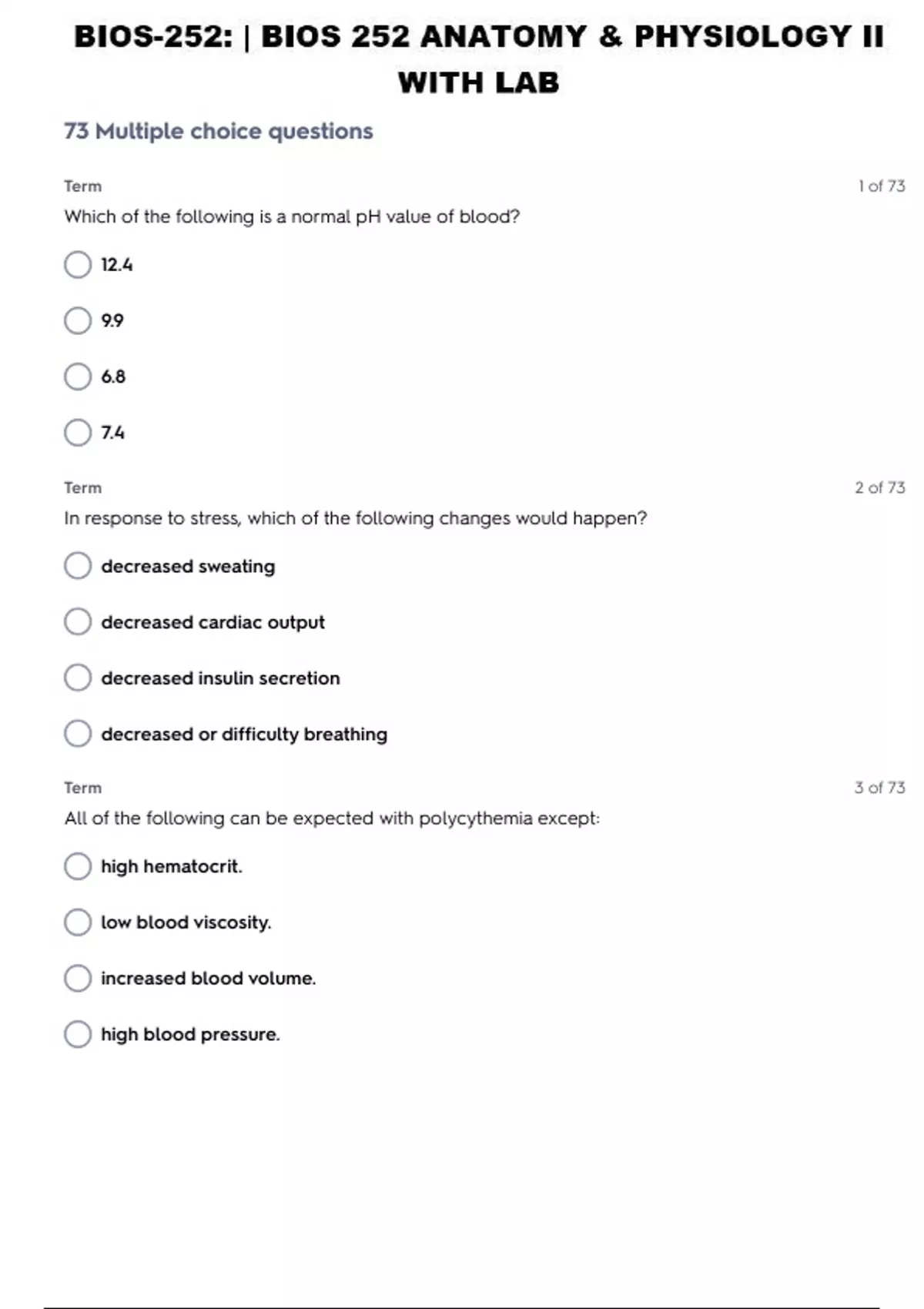Choose the high hematocrit answer
Viewport: 924px width, 1309px height.
tap(78, 866)
